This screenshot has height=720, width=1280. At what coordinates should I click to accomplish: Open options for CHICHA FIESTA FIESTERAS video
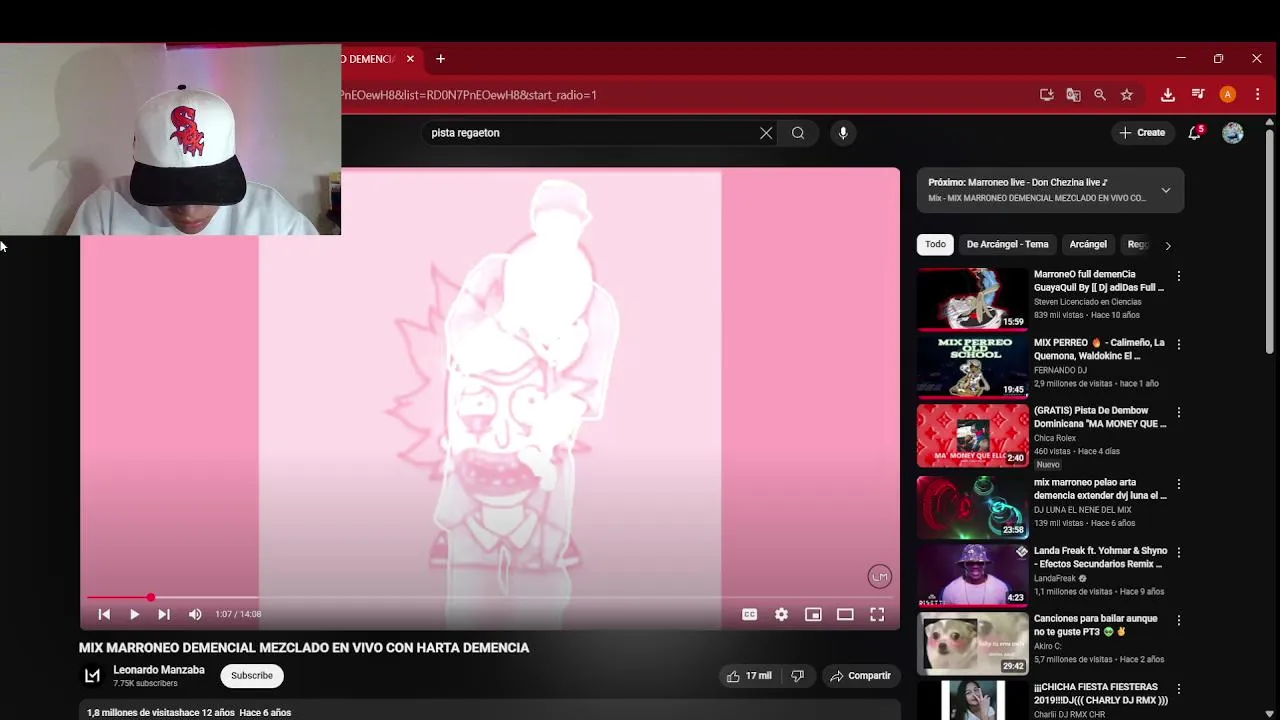pyautogui.click(x=1178, y=688)
